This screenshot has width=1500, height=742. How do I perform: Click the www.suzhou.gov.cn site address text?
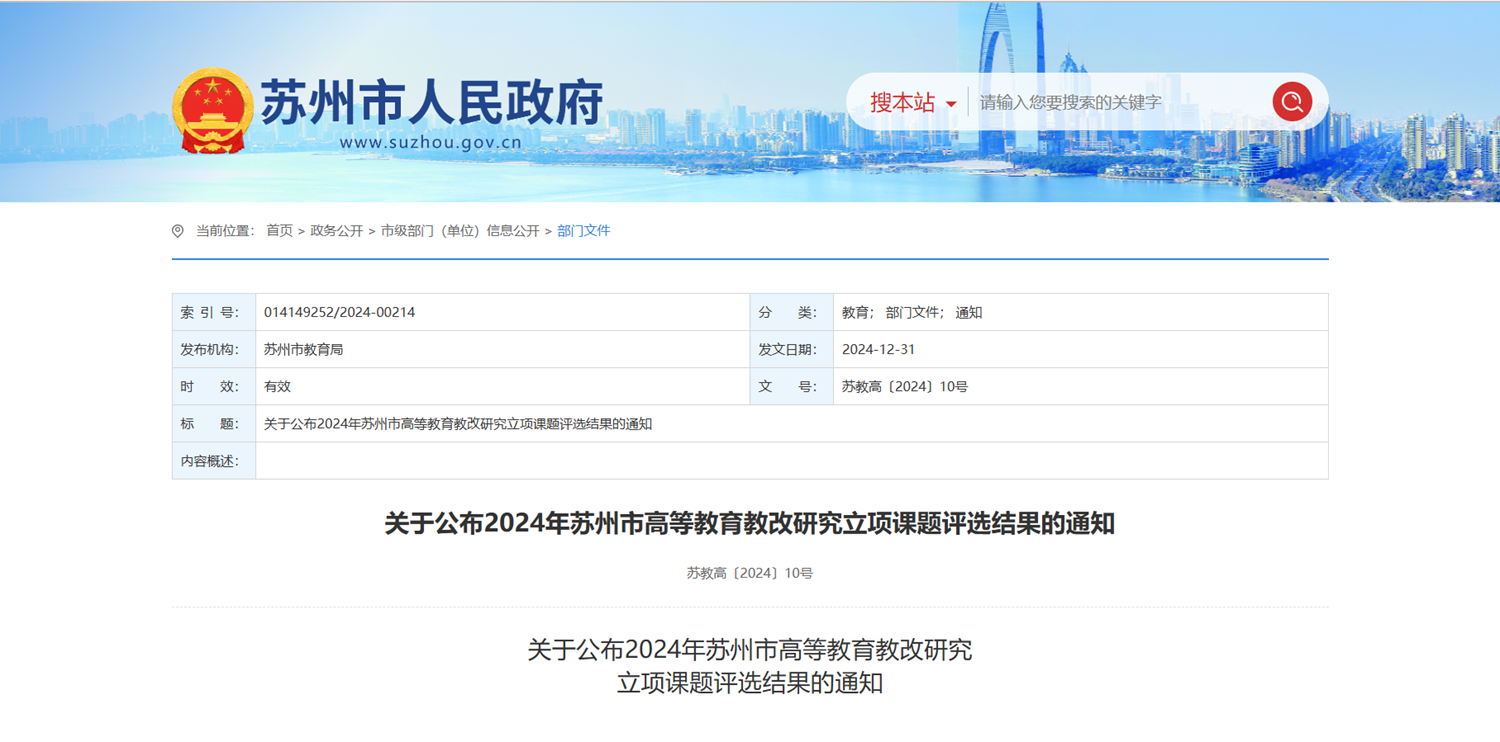[430, 143]
